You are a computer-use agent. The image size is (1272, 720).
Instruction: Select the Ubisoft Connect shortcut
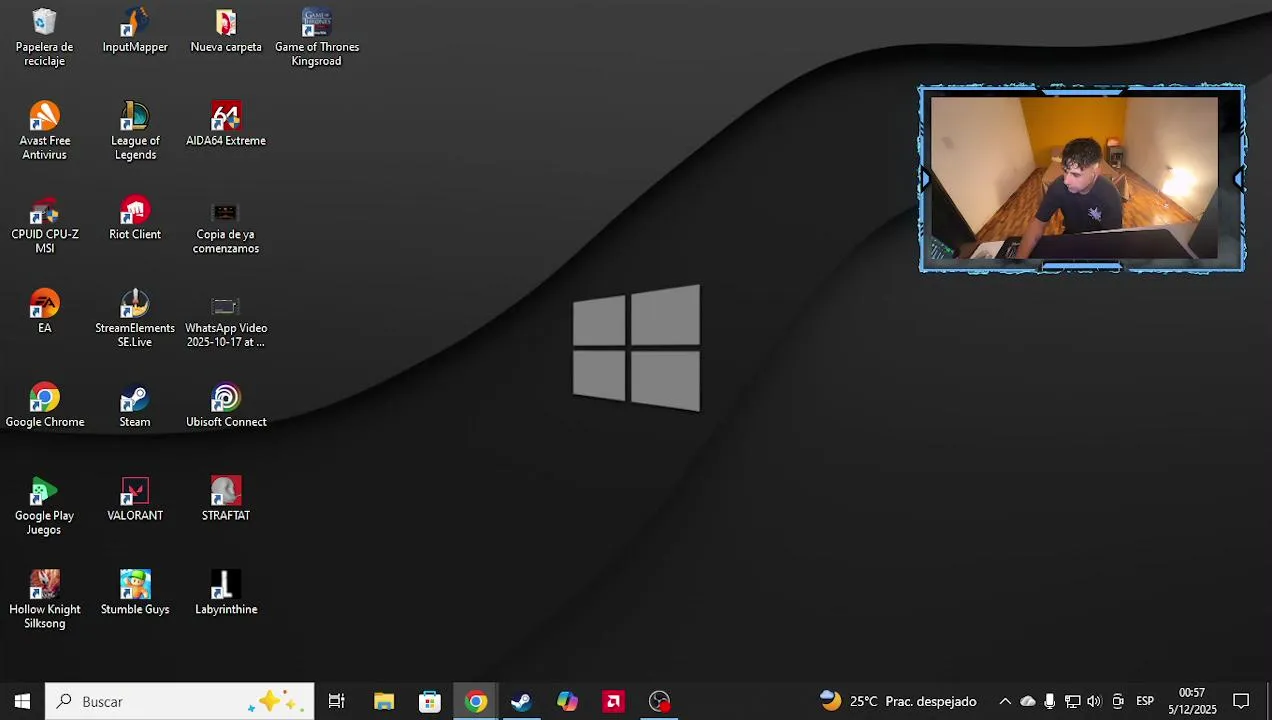point(226,405)
